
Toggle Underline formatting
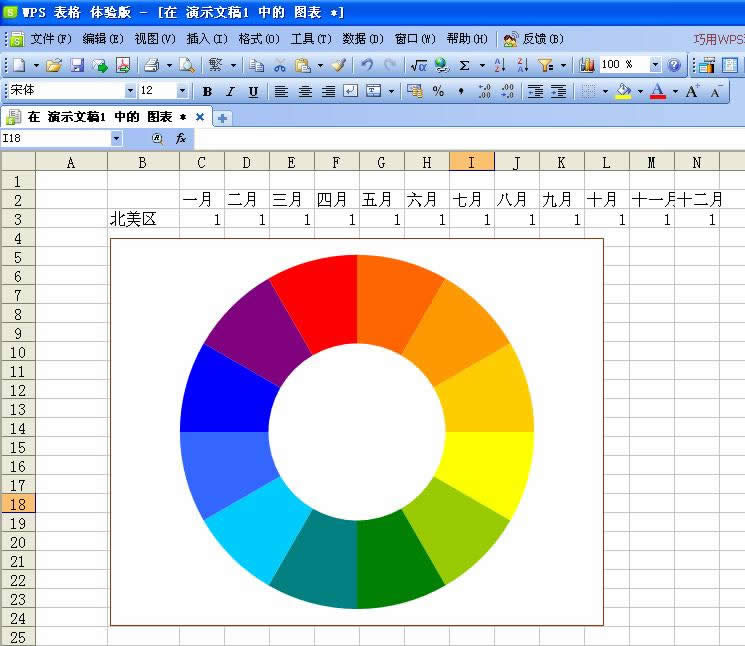253,91
